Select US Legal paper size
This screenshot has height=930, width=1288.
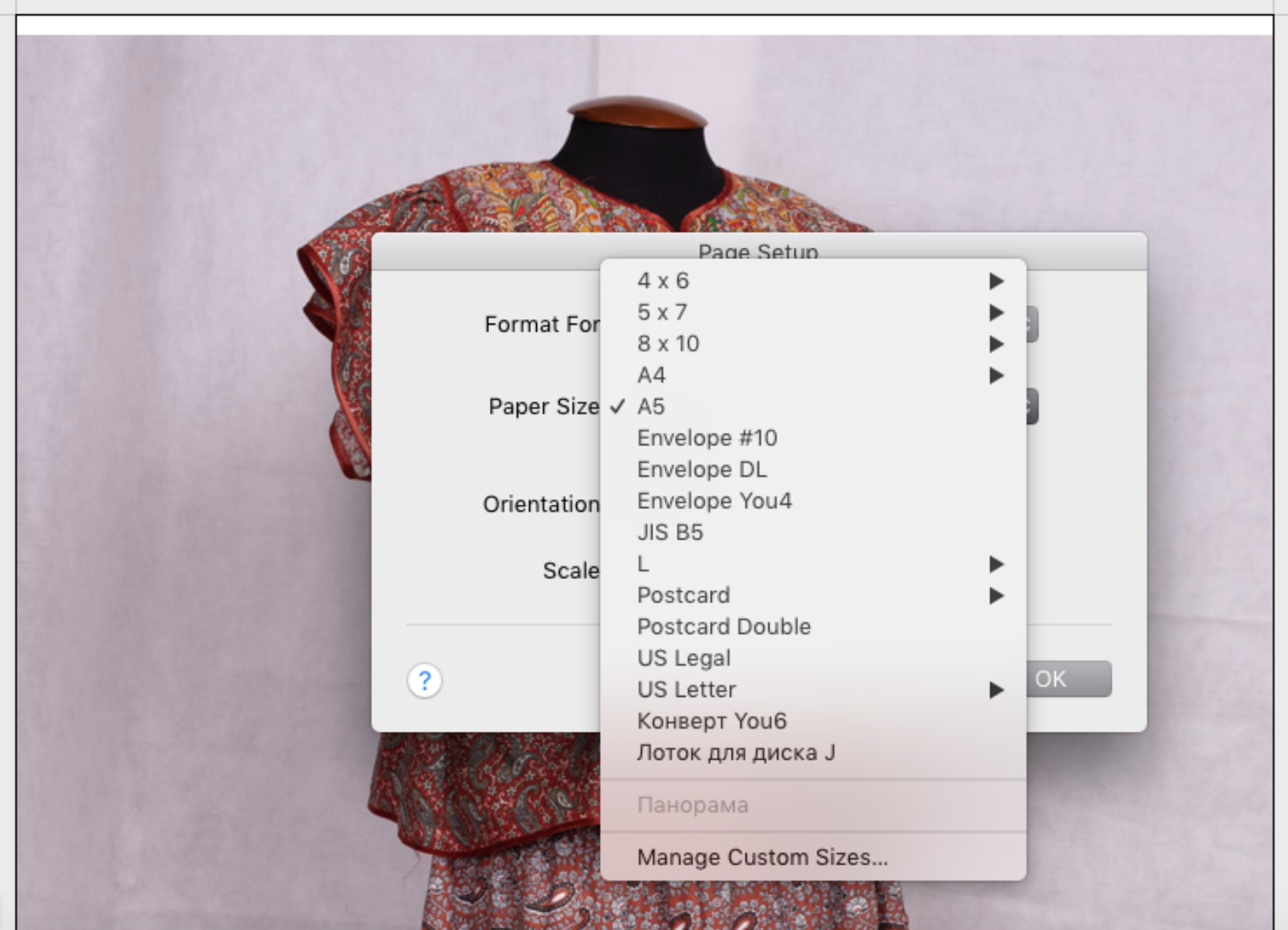coord(813,659)
